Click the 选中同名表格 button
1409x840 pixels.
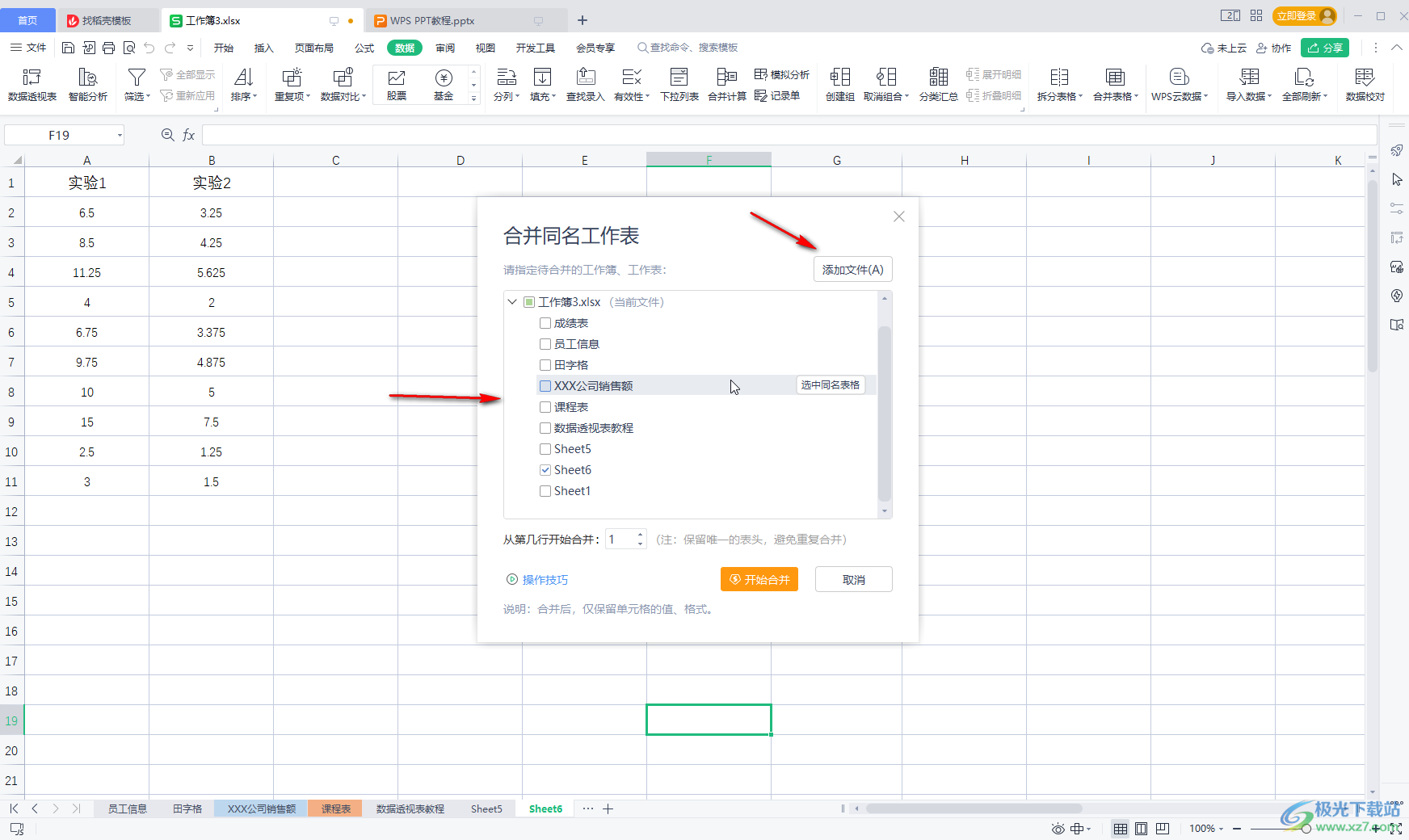[x=831, y=385]
